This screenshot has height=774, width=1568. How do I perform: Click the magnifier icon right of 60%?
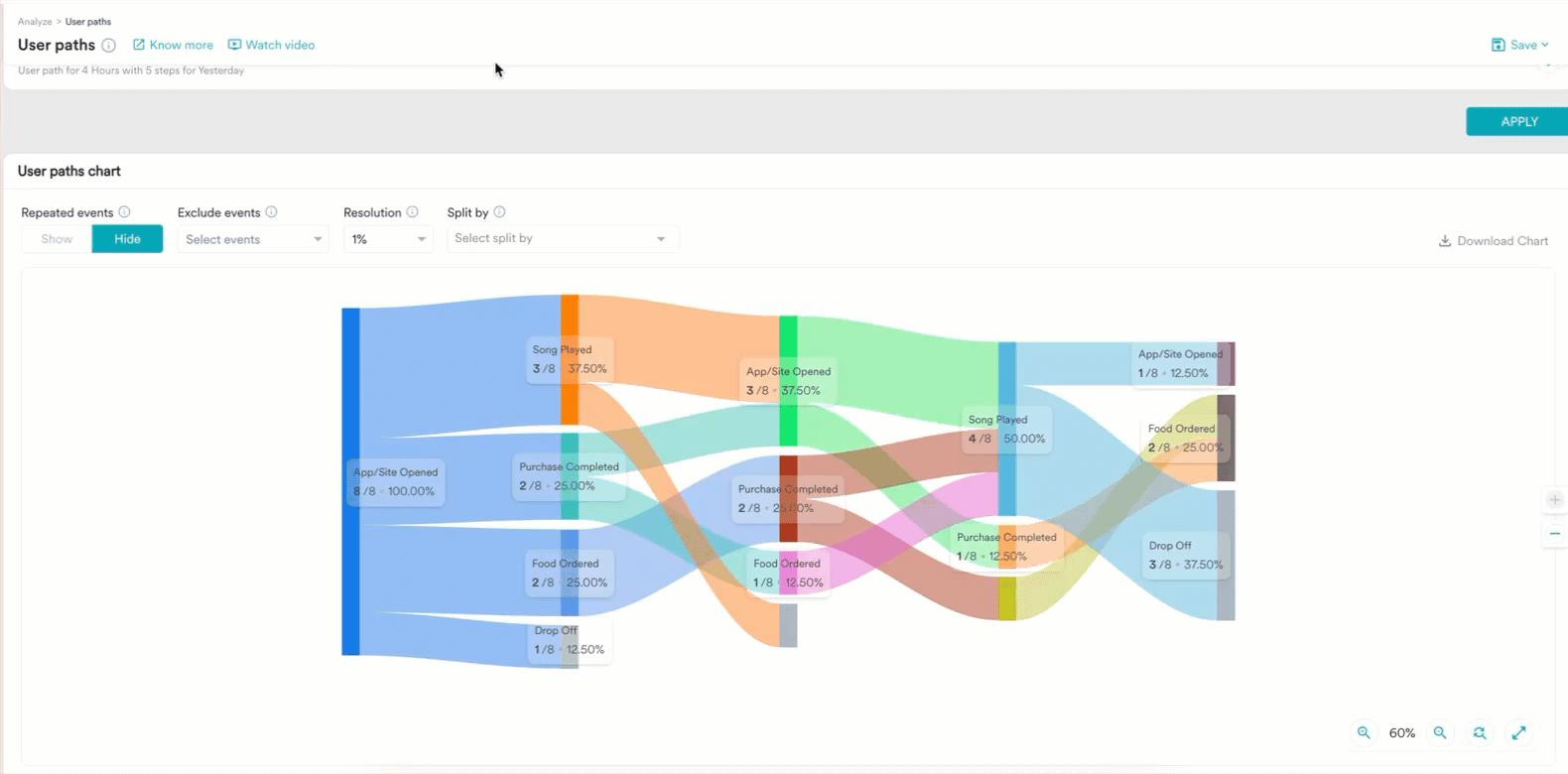[x=1440, y=733]
